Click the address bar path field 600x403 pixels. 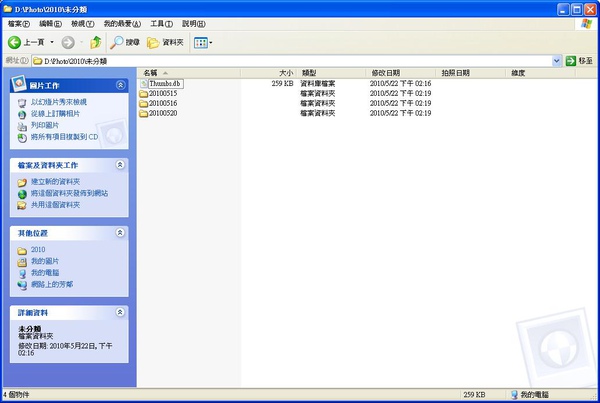292,61
